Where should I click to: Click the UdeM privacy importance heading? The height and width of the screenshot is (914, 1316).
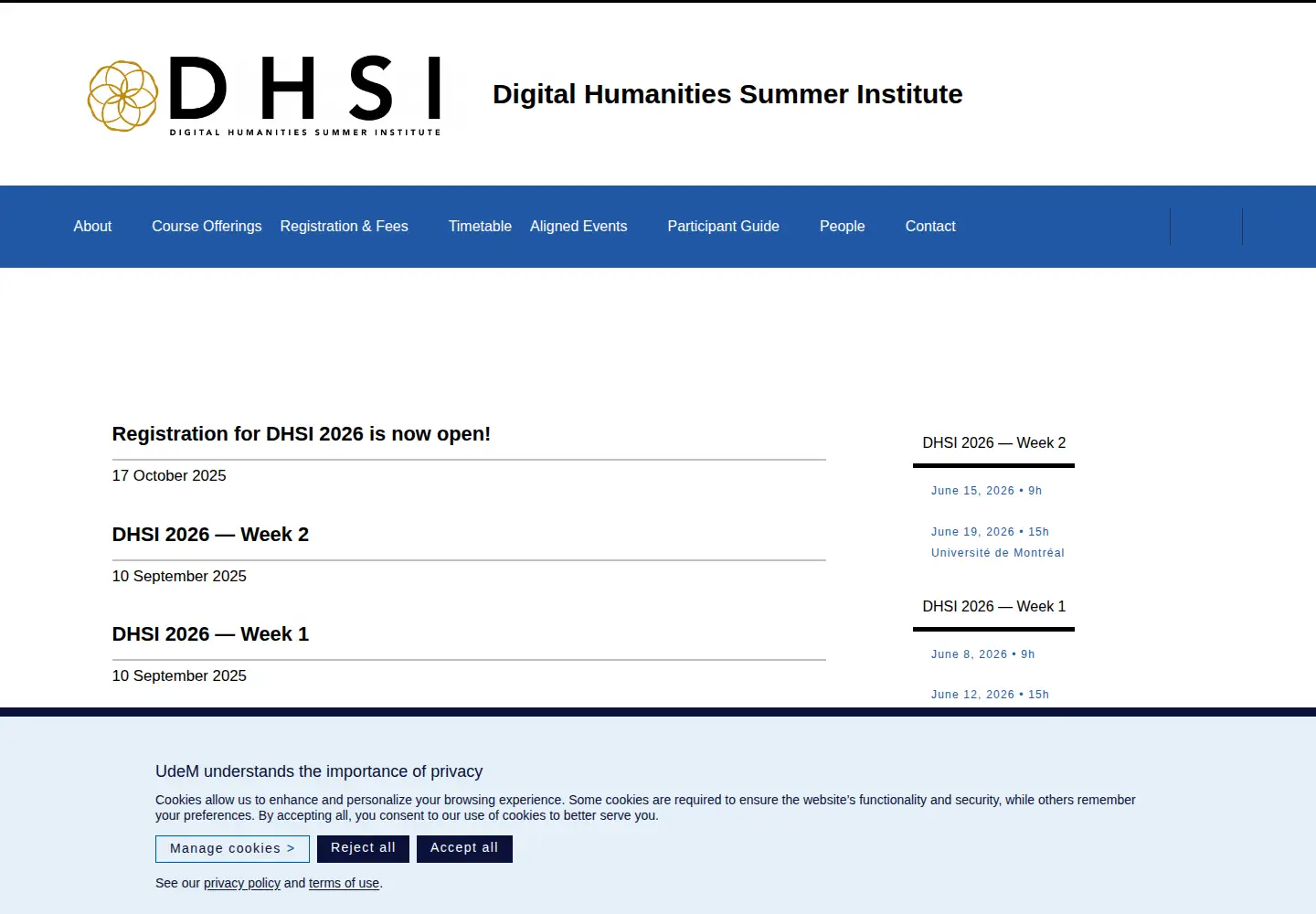pos(319,771)
